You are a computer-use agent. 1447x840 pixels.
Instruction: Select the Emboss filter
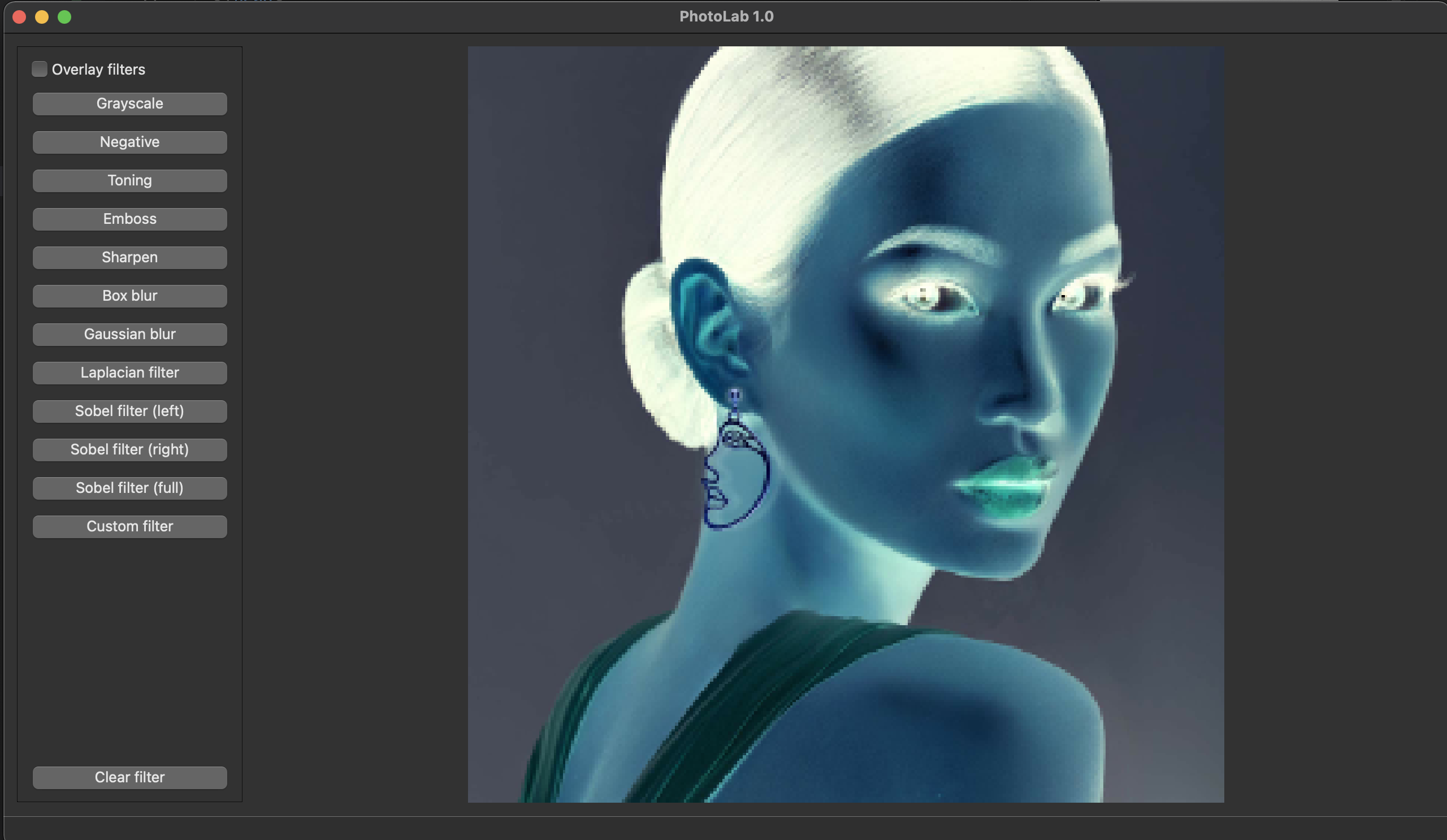[130, 219]
